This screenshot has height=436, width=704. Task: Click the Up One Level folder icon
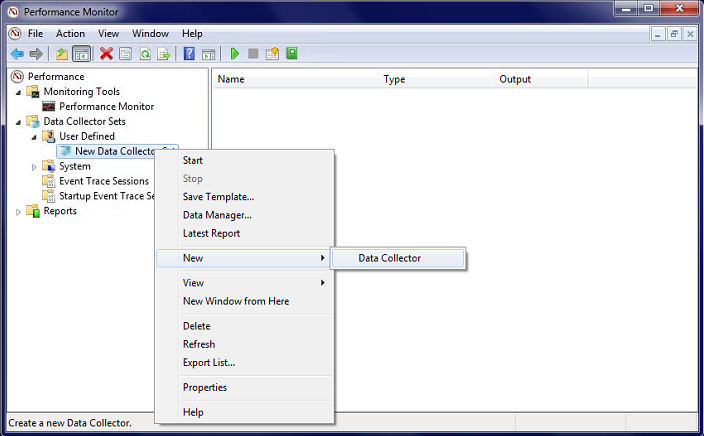[x=62, y=54]
